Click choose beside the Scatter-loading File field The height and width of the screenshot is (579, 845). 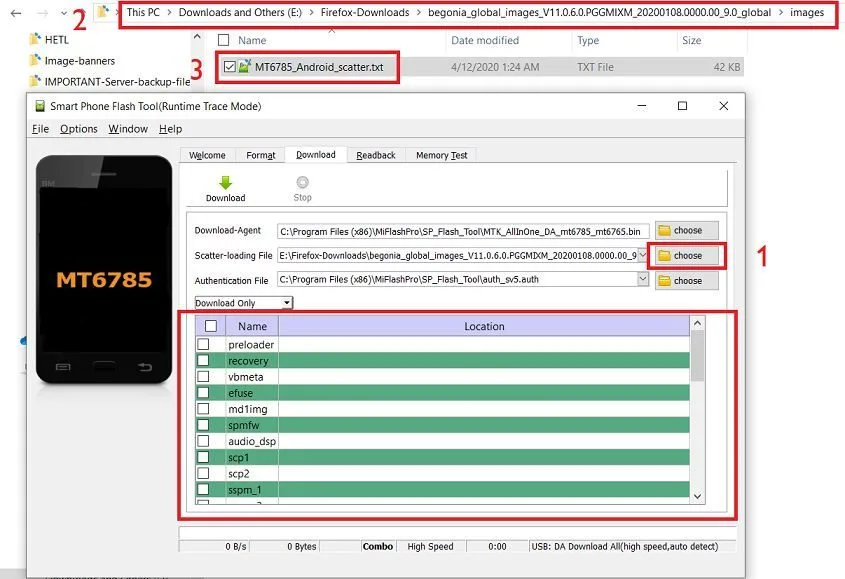(685, 255)
